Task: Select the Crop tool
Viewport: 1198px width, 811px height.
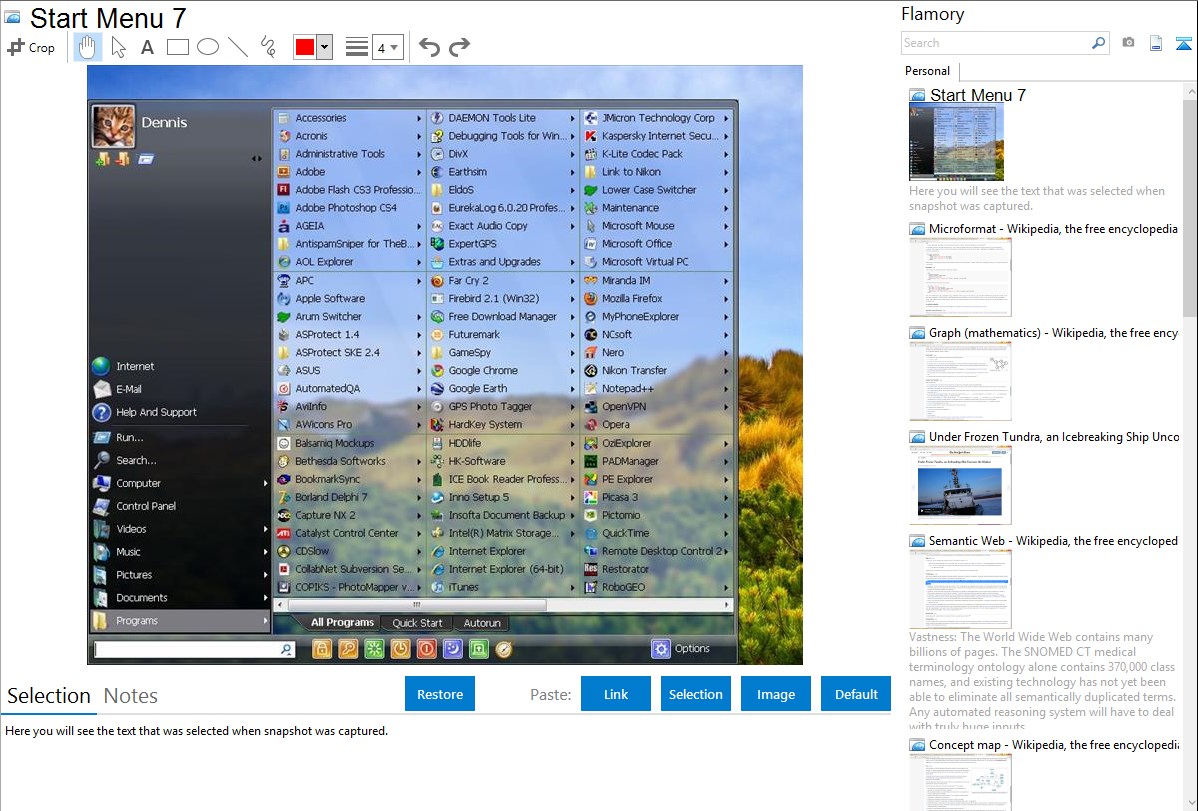Action: pos(31,47)
